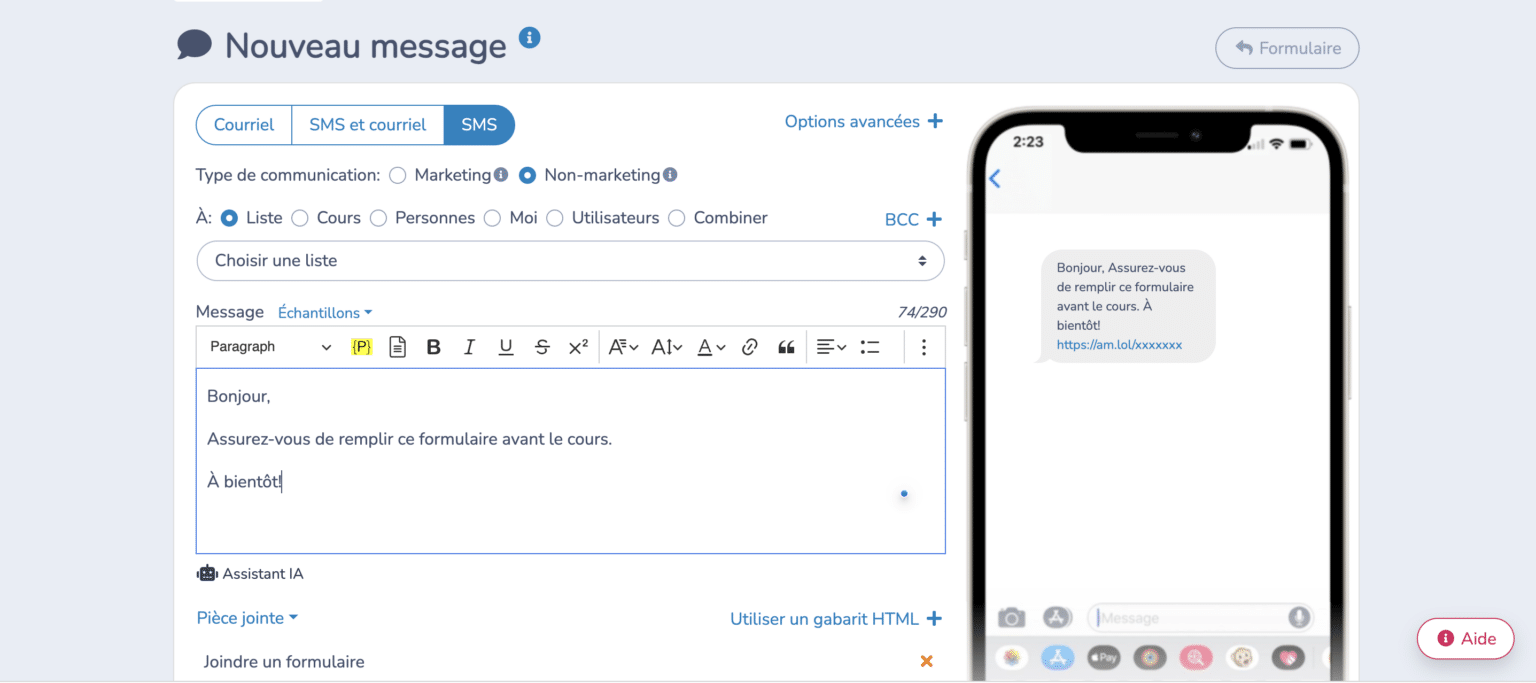Switch to the SMS et courriel tab
Viewport: 1536px width, 683px height.
368,125
